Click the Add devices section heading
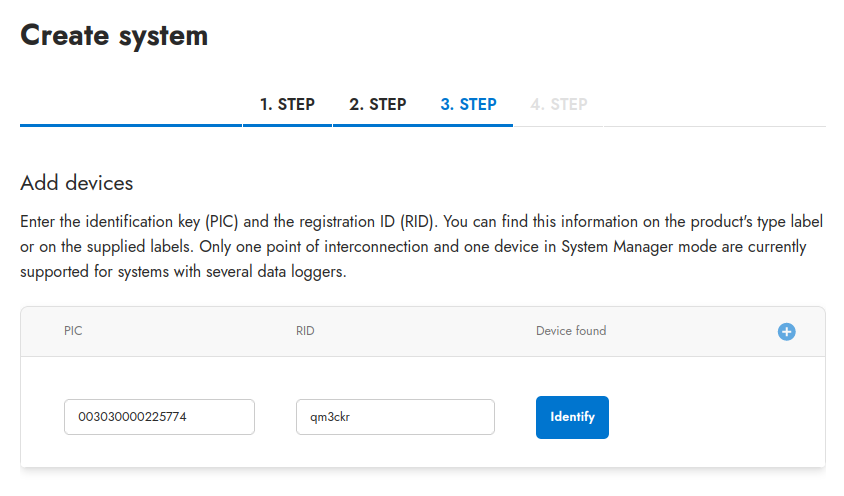844x496 pixels. [x=76, y=184]
